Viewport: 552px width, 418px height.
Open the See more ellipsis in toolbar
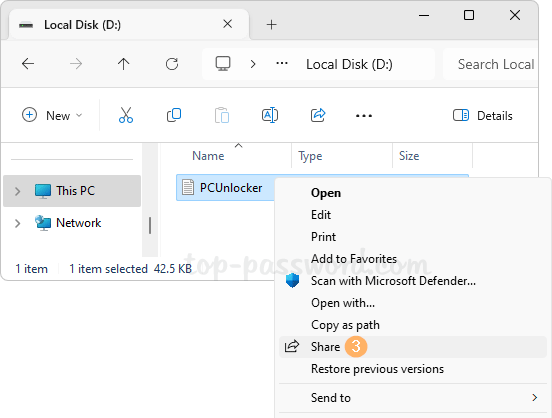coord(364,116)
